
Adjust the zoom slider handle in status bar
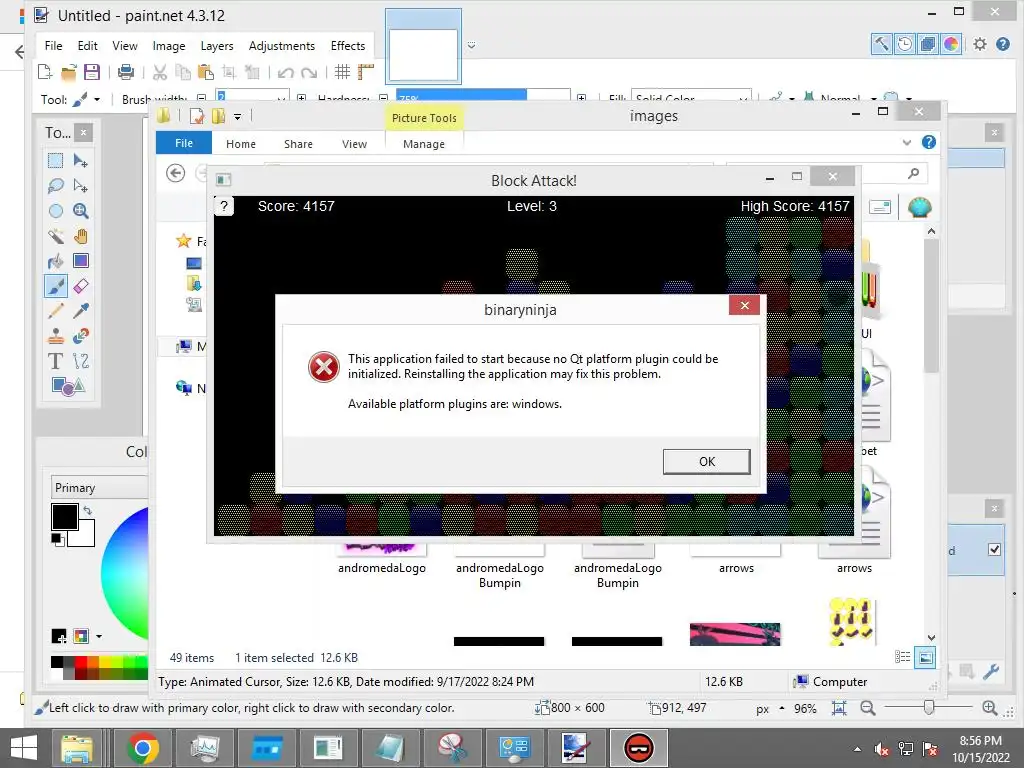click(x=929, y=707)
